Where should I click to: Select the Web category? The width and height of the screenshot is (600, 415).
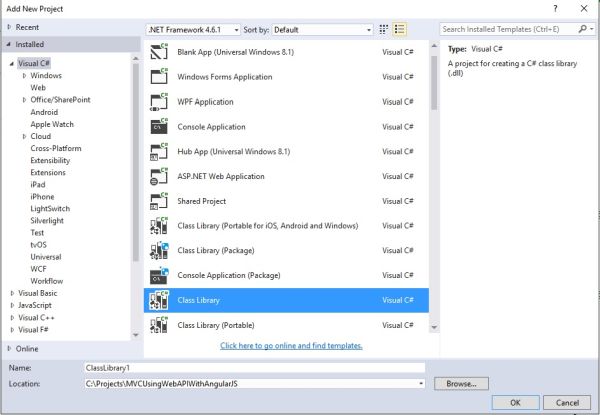tap(38, 88)
